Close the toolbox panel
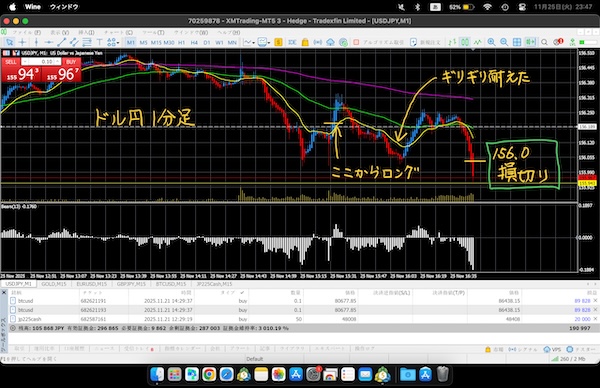This screenshot has height=388, width=600. pyautogui.click(x=4, y=292)
